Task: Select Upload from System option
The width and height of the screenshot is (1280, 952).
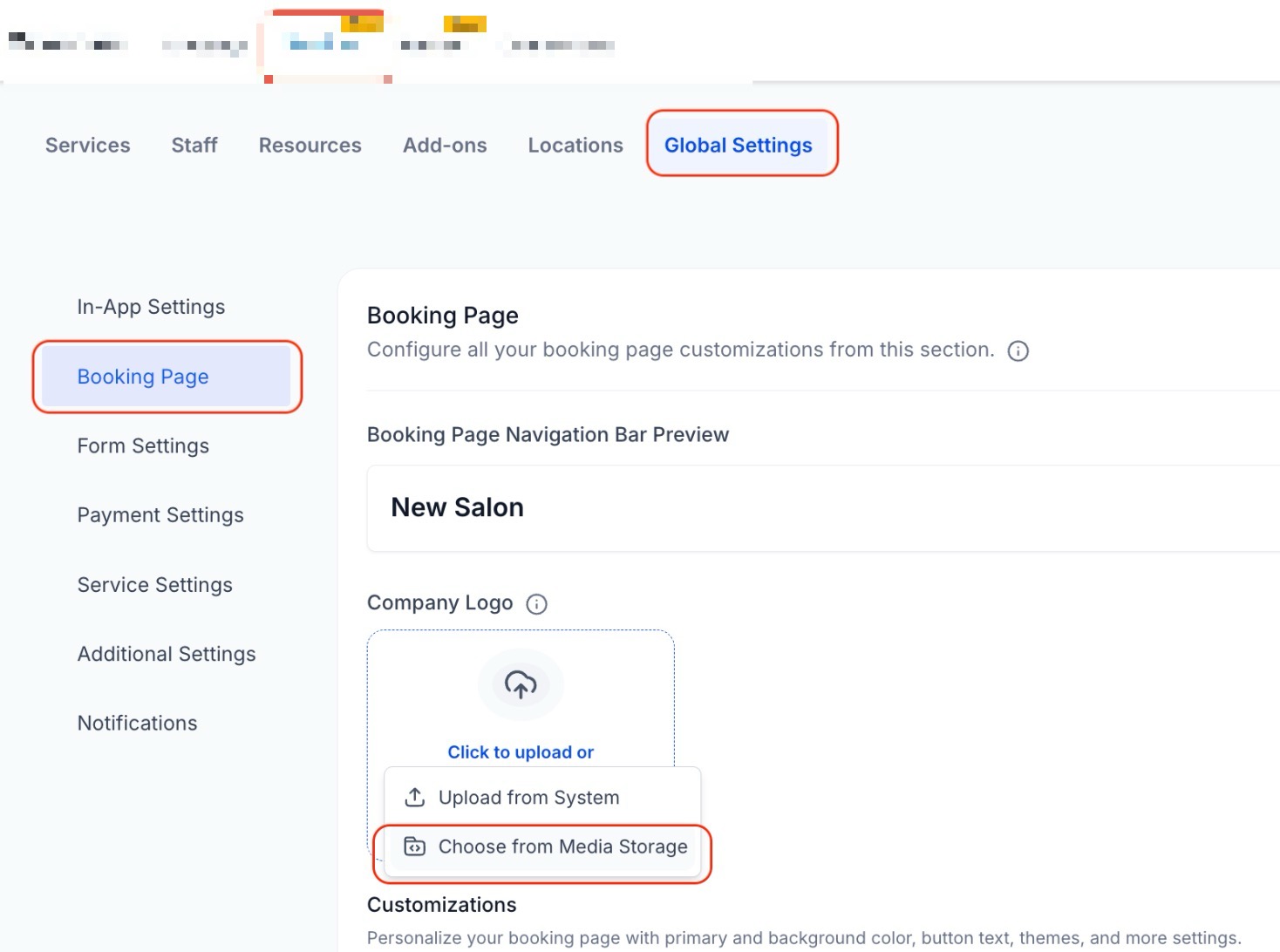Action: pyautogui.click(x=528, y=798)
